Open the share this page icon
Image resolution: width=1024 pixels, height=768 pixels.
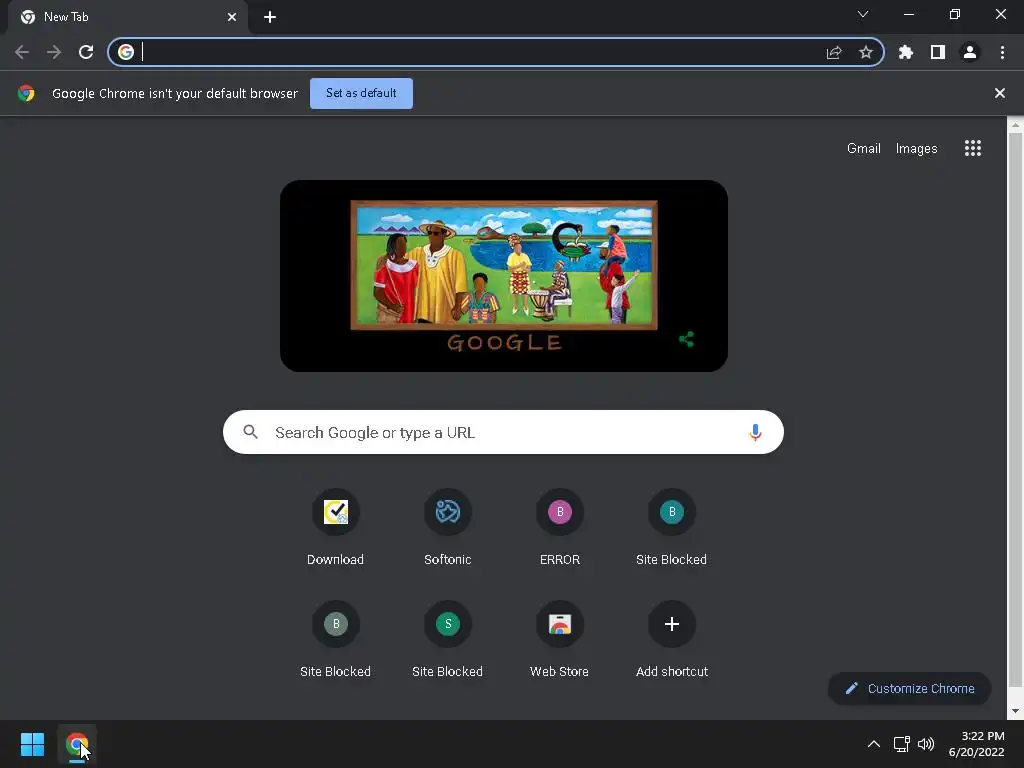[x=834, y=52]
